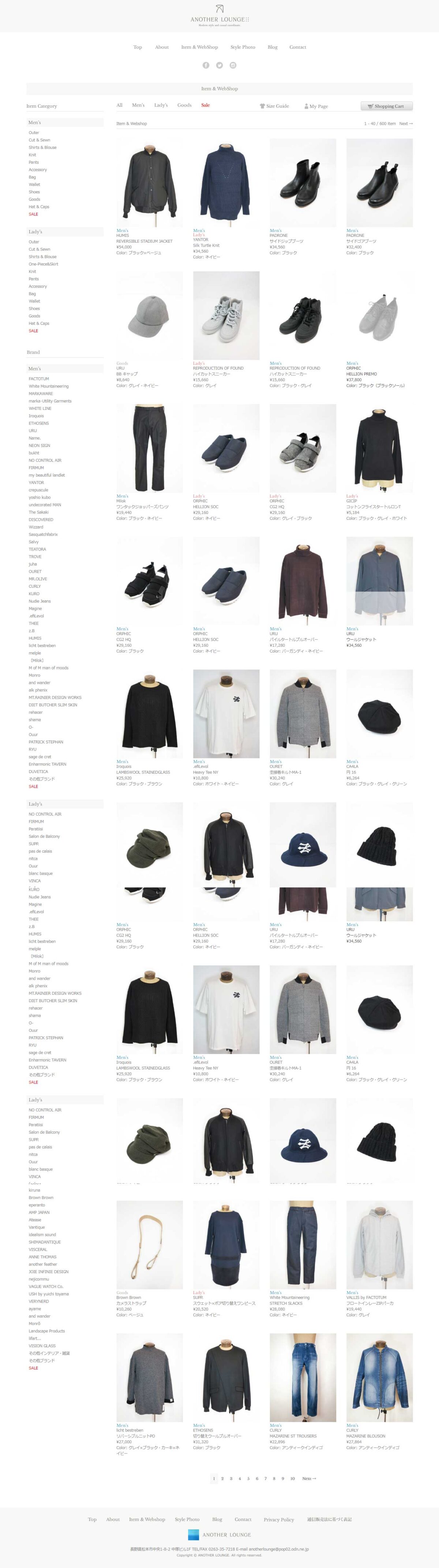Select Men's Shoes category in sidebar

pyautogui.click(x=34, y=192)
